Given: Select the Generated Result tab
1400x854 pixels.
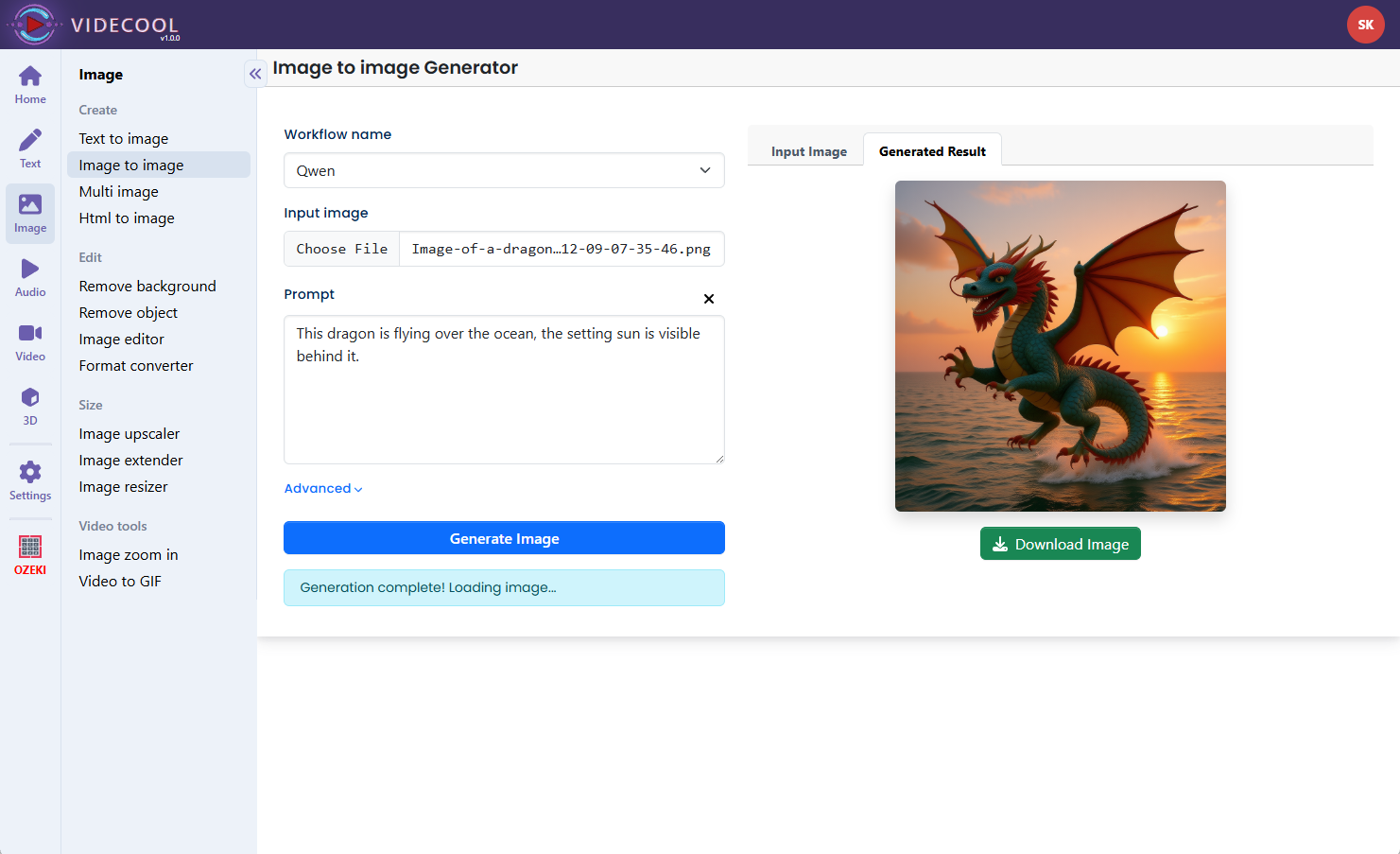Looking at the screenshot, I should pos(932,151).
